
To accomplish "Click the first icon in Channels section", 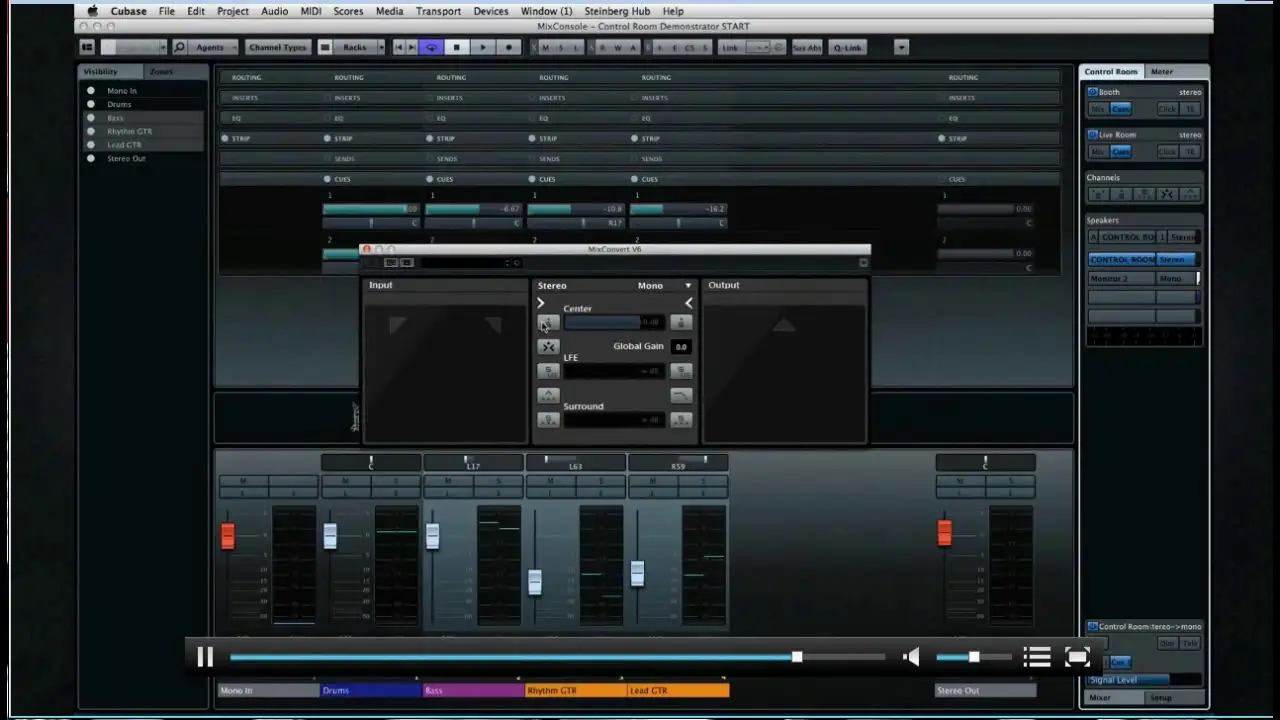I will click(1099, 194).
